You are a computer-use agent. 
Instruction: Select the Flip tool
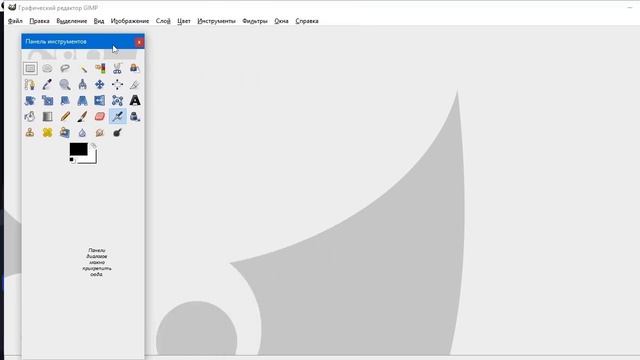(100, 100)
